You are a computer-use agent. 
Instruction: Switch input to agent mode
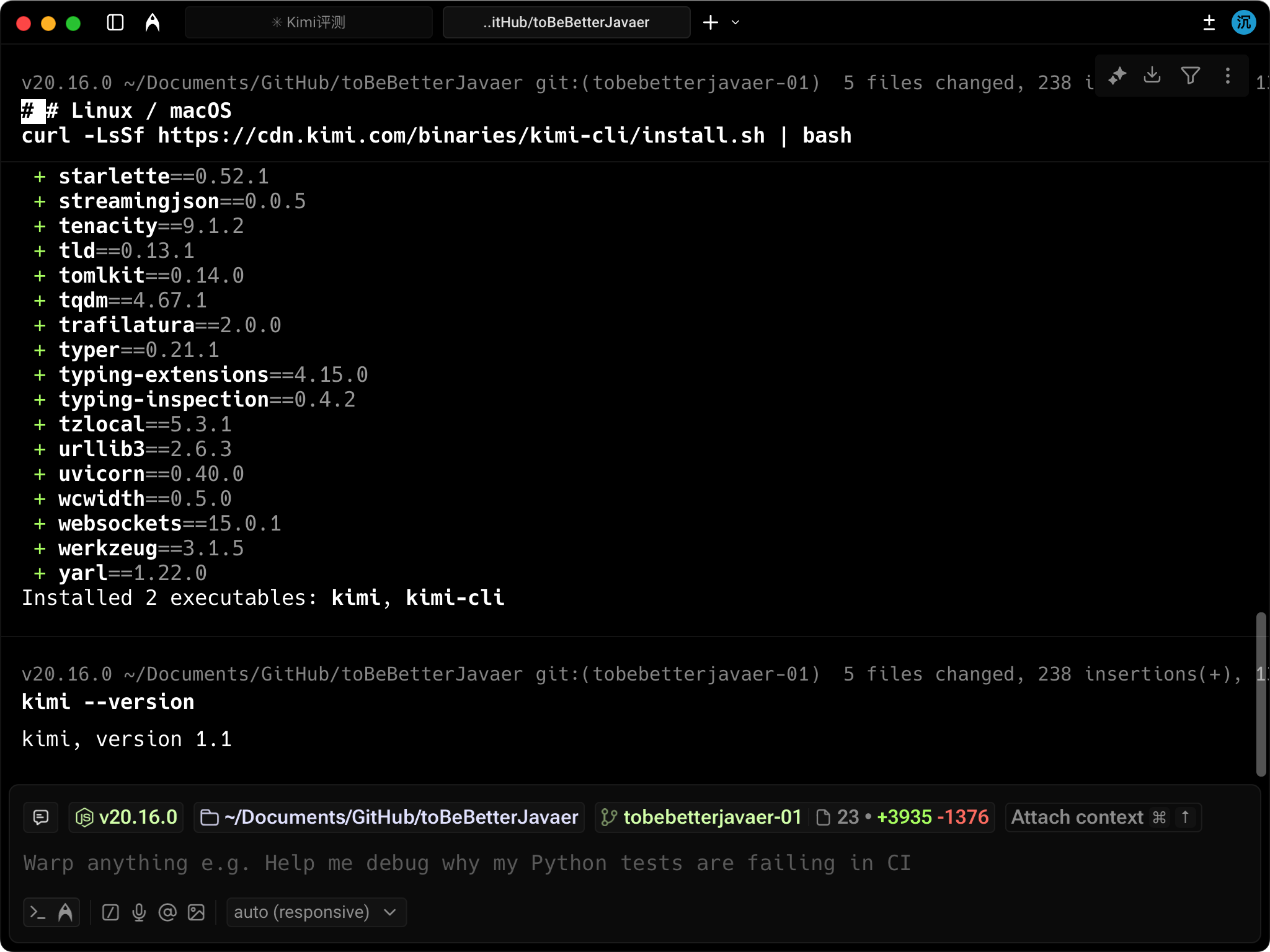click(65, 912)
